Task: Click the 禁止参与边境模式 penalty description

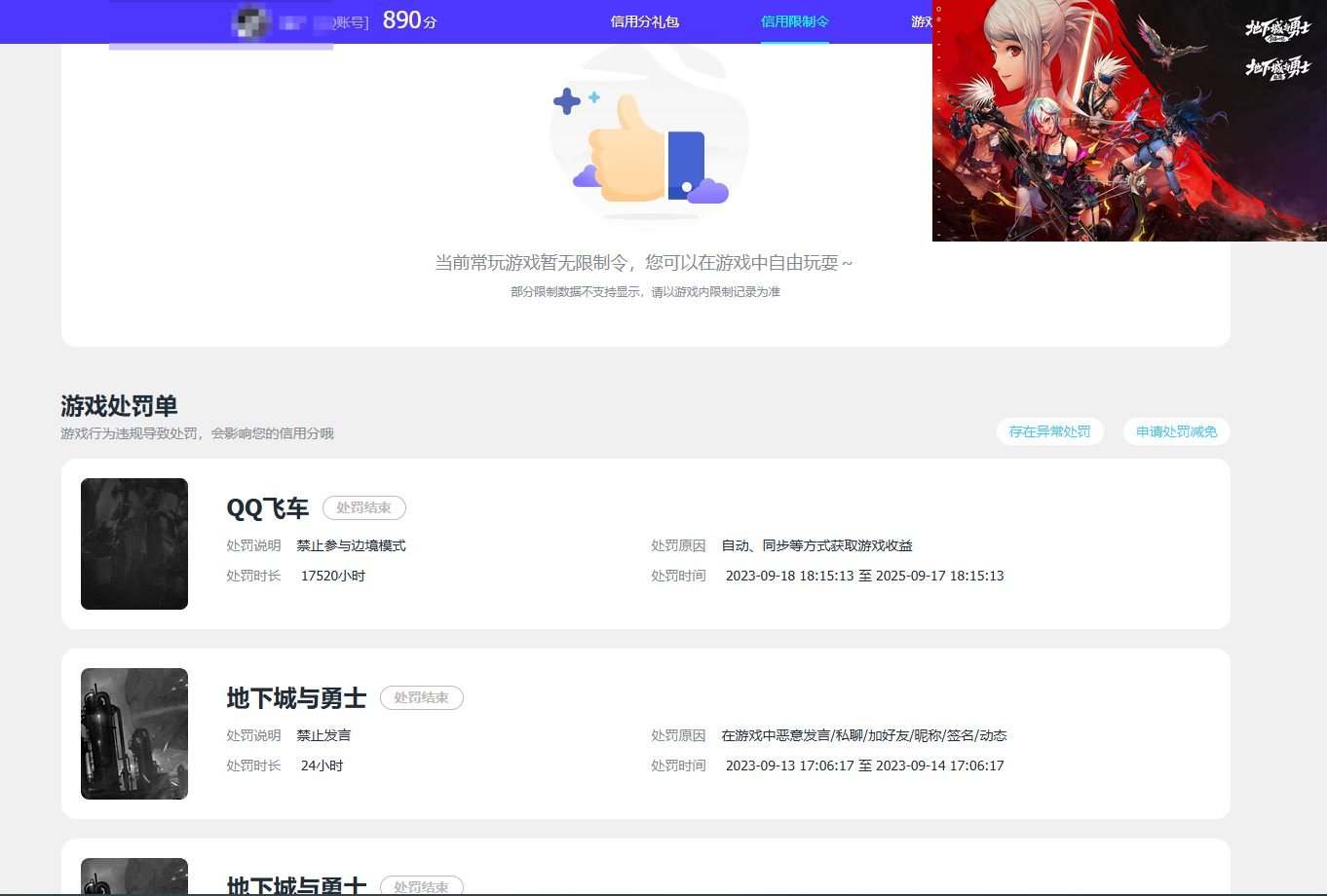Action: (x=352, y=545)
